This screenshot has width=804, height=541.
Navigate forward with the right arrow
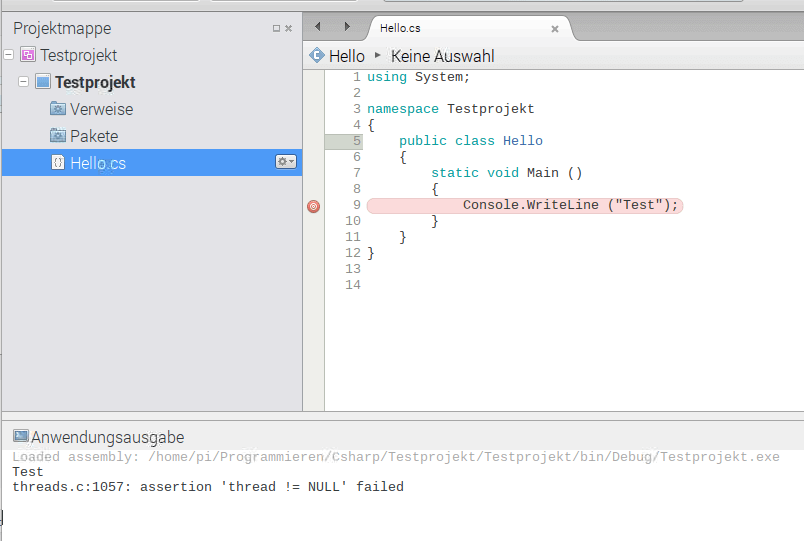(347, 27)
